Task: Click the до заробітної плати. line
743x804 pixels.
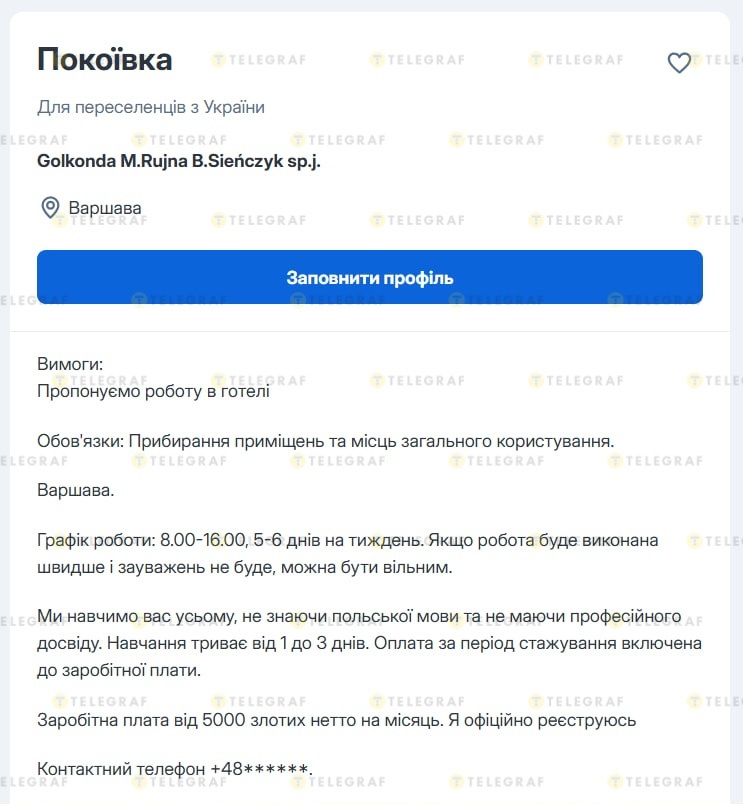Action: [119, 670]
